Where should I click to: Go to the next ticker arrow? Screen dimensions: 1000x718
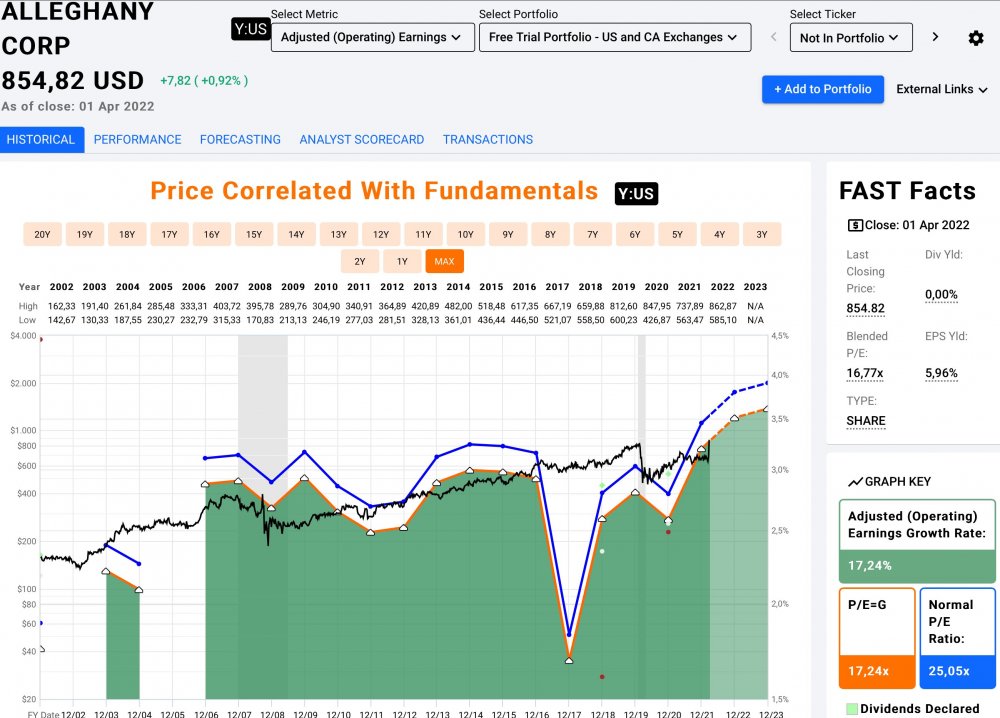[x=935, y=37]
